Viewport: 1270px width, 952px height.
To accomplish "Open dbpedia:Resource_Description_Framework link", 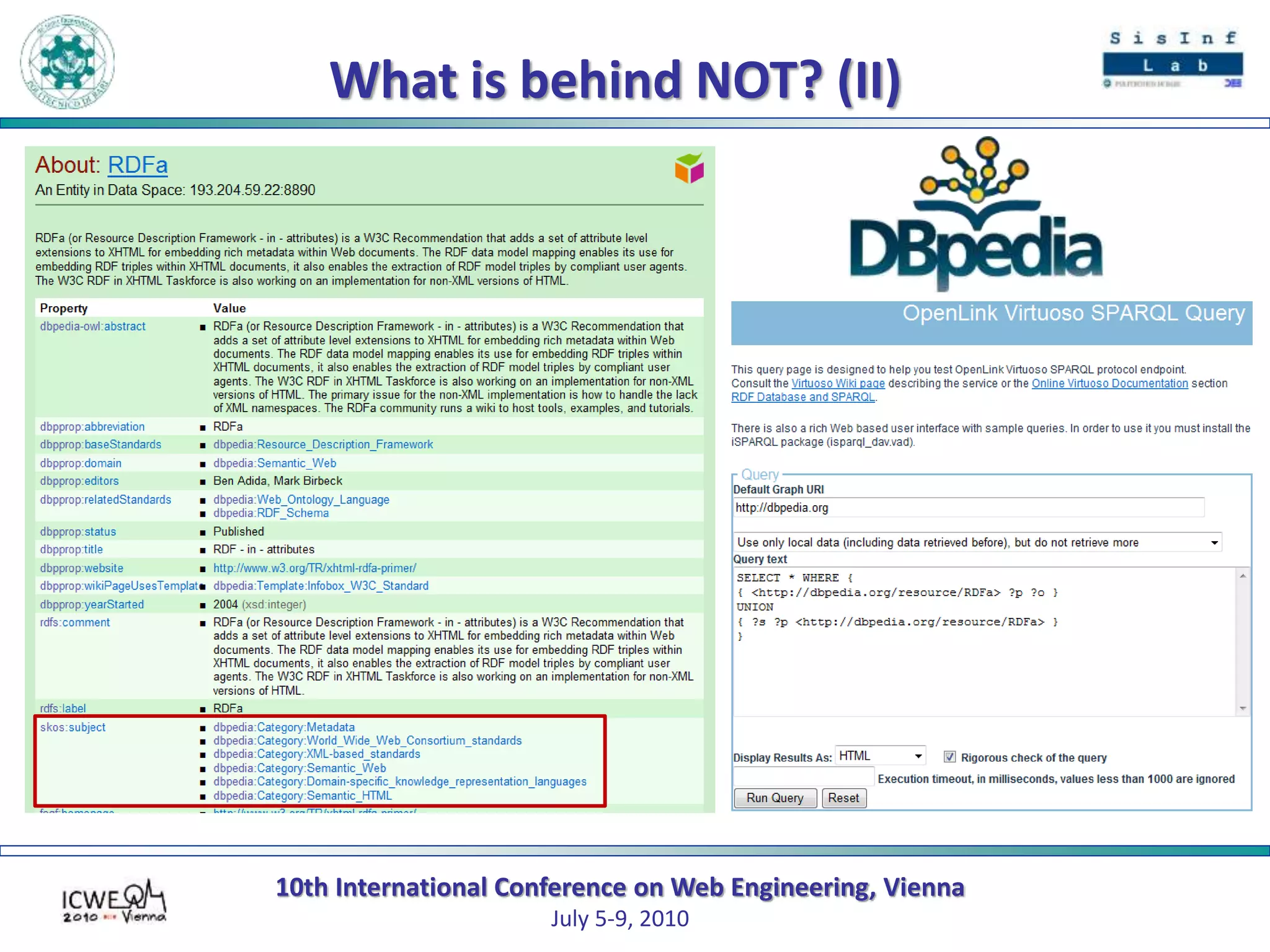I will click(323, 445).
